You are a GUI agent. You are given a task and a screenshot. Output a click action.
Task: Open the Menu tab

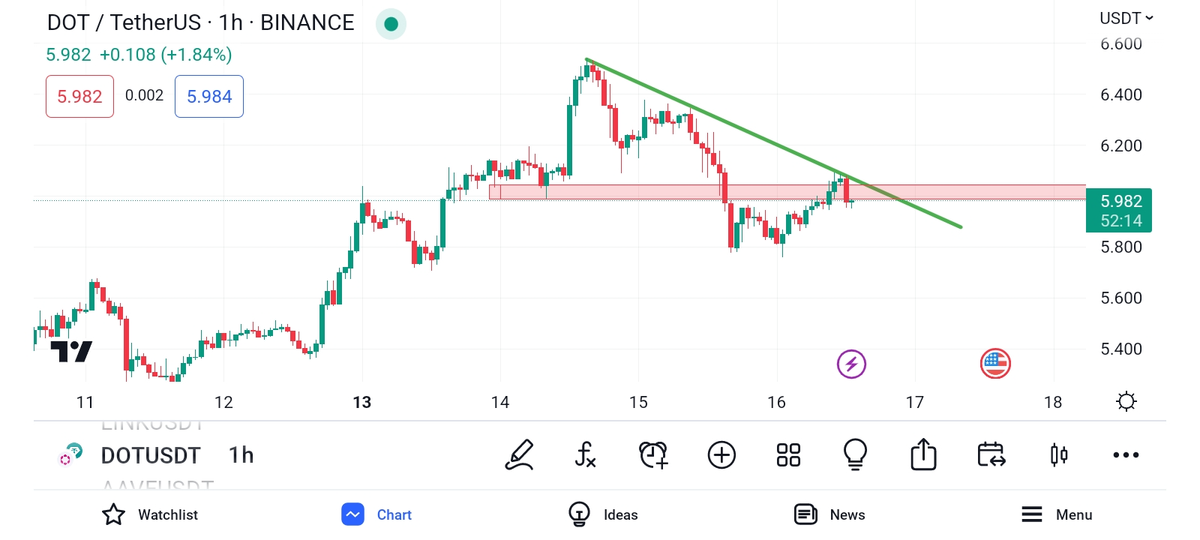point(1057,514)
